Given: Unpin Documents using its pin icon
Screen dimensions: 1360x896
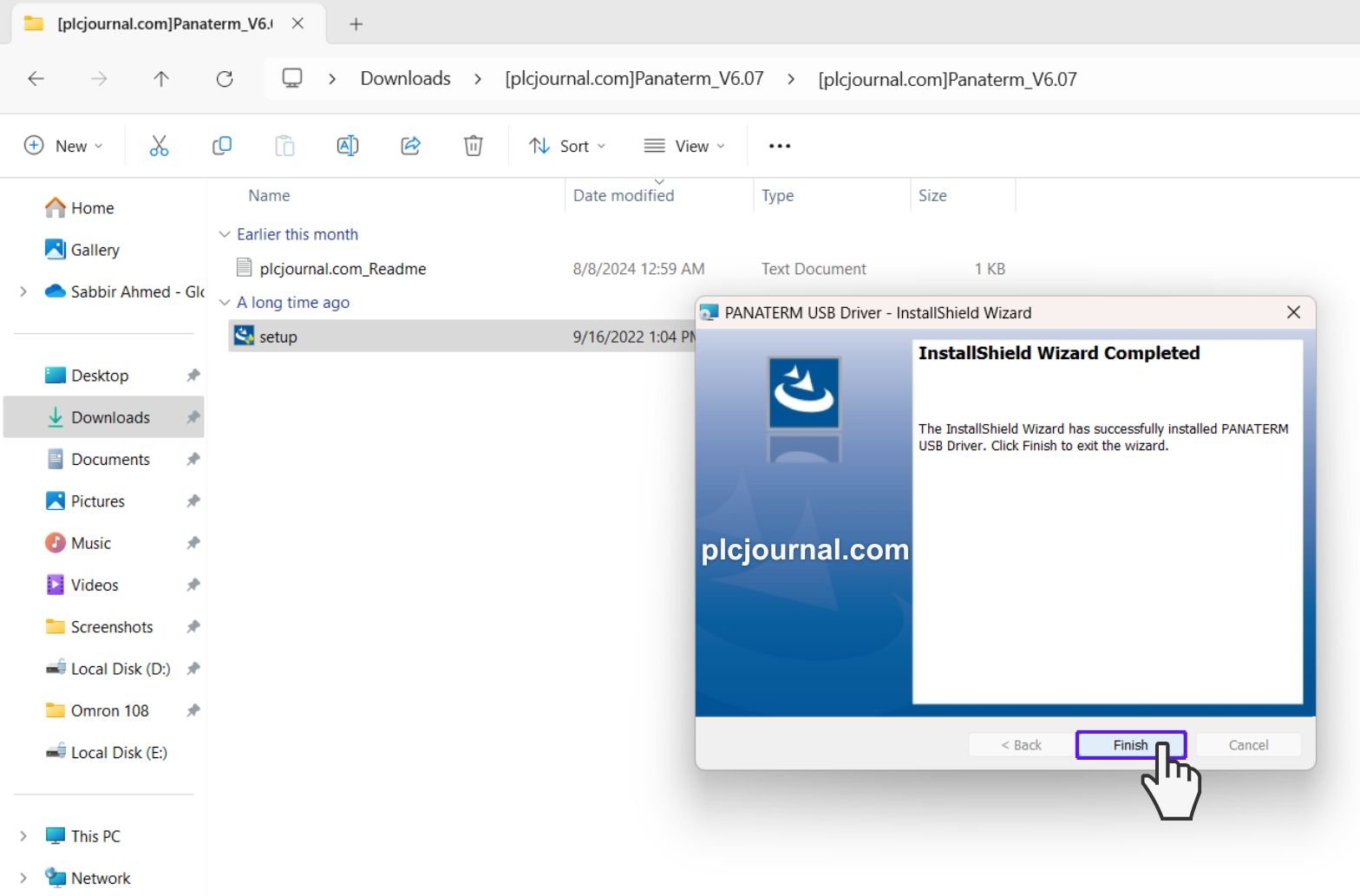Looking at the screenshot, I should (x=193, y=459).
